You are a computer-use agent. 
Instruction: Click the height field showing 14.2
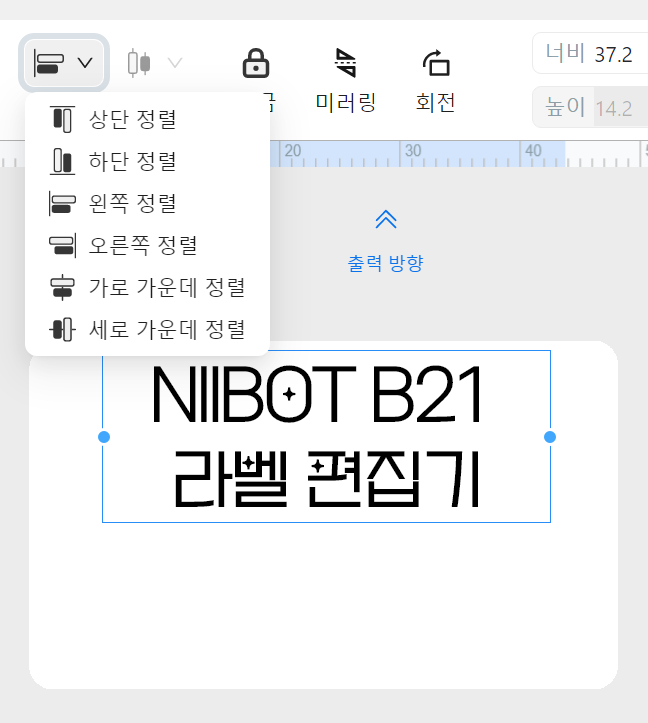tap(590, 107)
